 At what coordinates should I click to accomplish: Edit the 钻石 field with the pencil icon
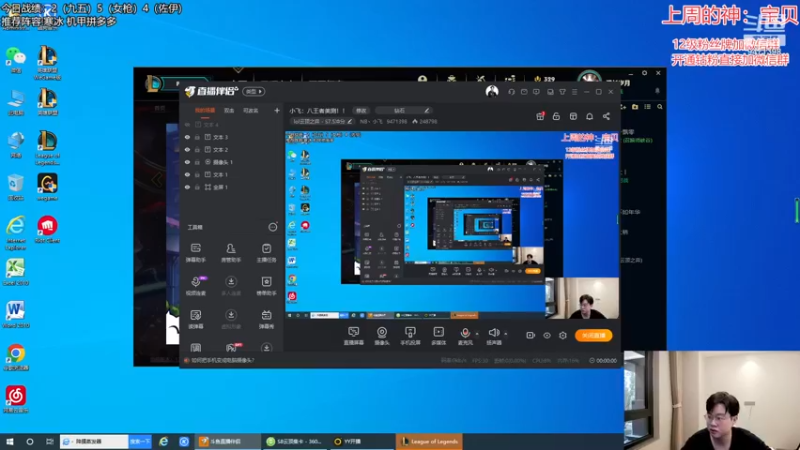coord(427,110)
